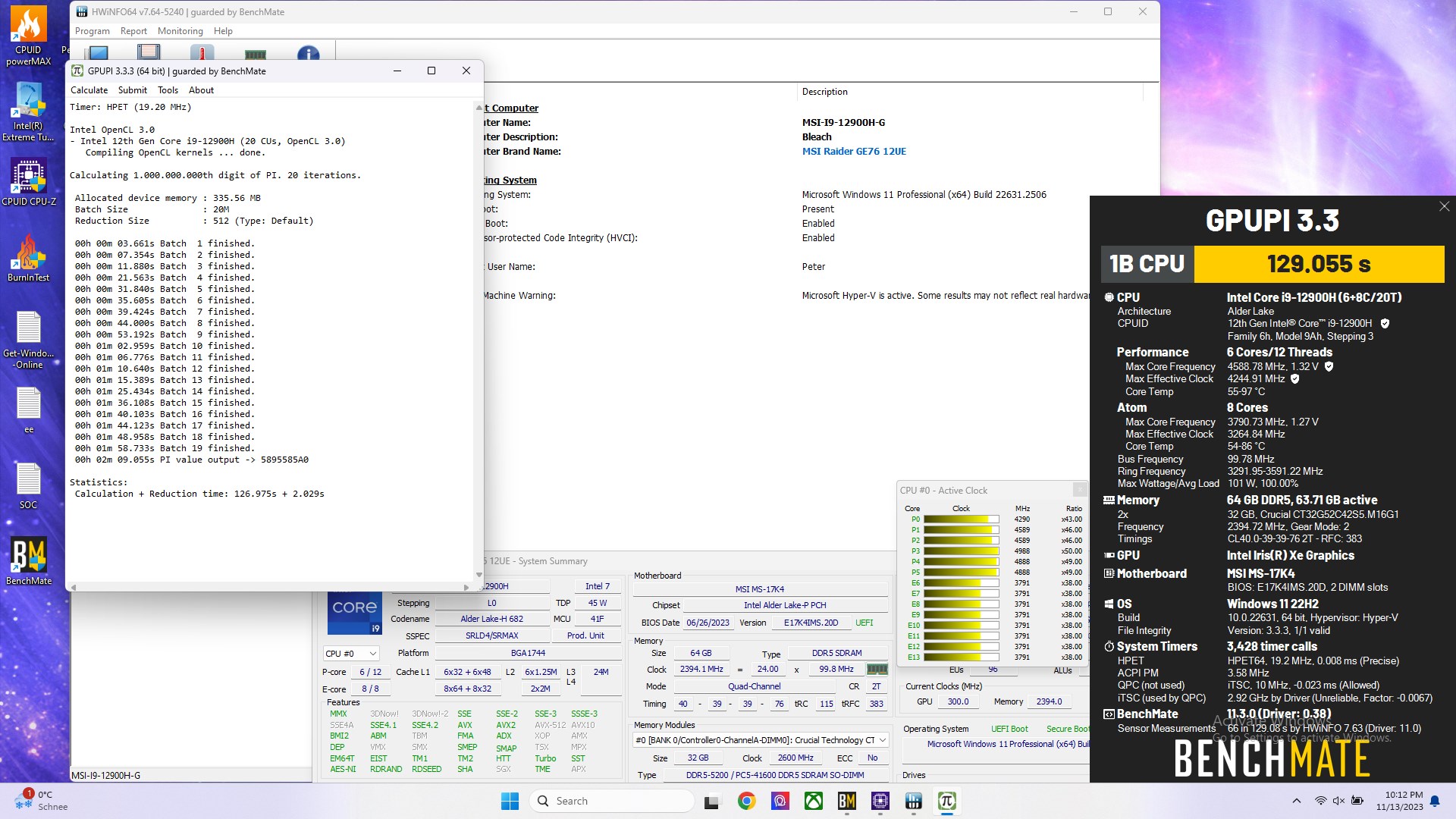Click the verified shield next to CPUID name

pyautogui.click(x=1385, y=323)
